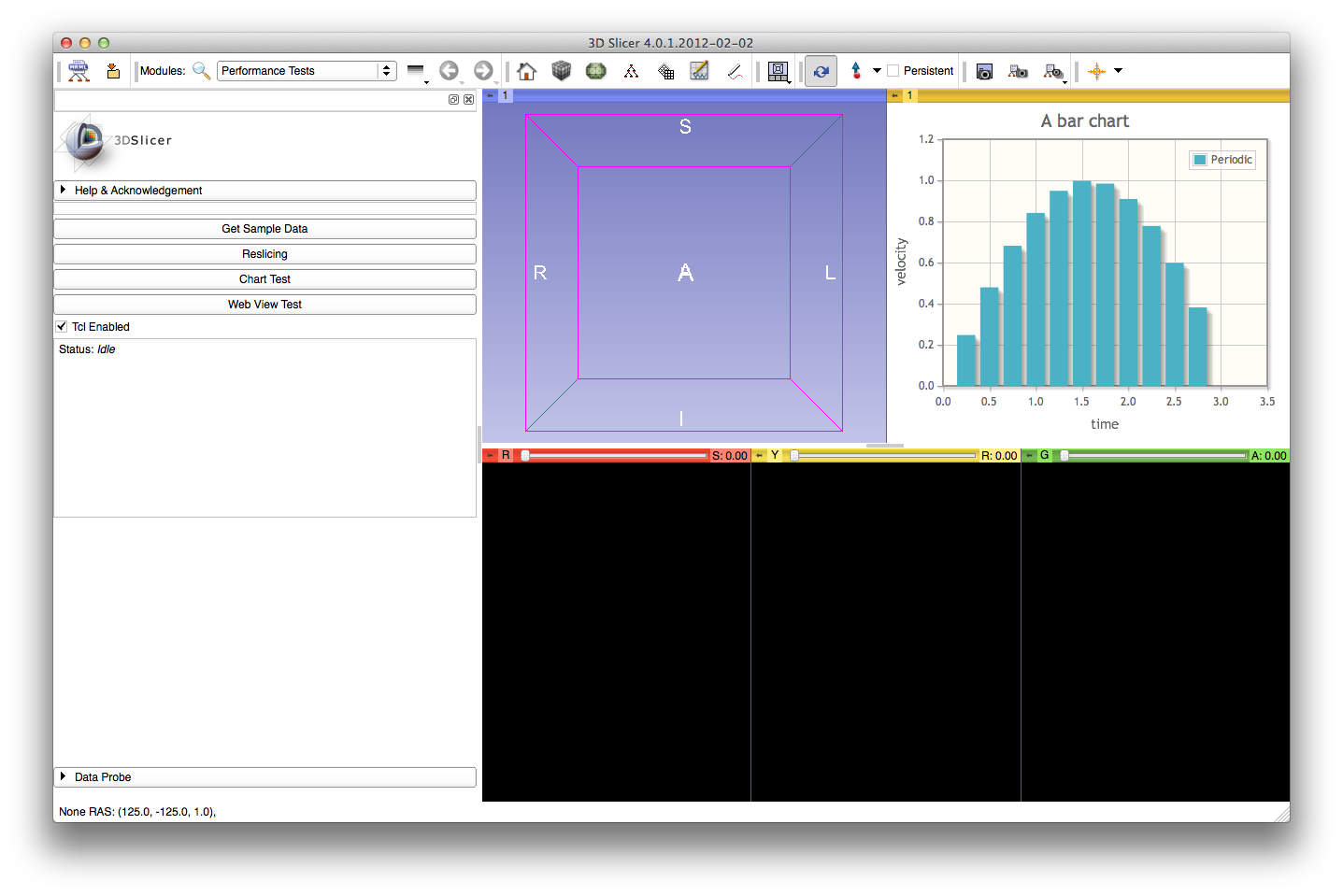Open the crosshair options dropdown arrow
The image size is (1343, 896).
1118,71
